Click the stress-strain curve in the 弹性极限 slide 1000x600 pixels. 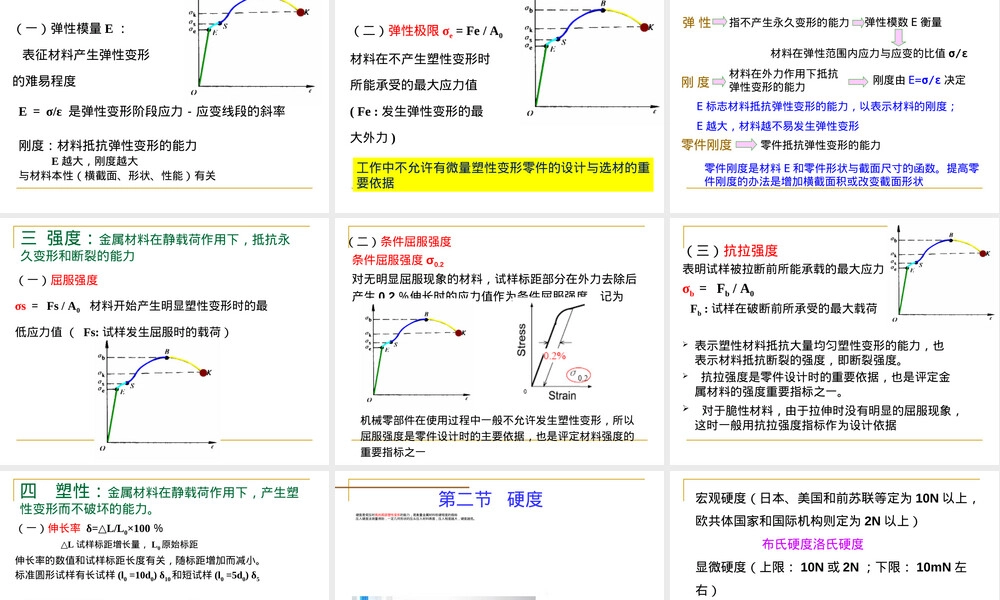point(591,59)
